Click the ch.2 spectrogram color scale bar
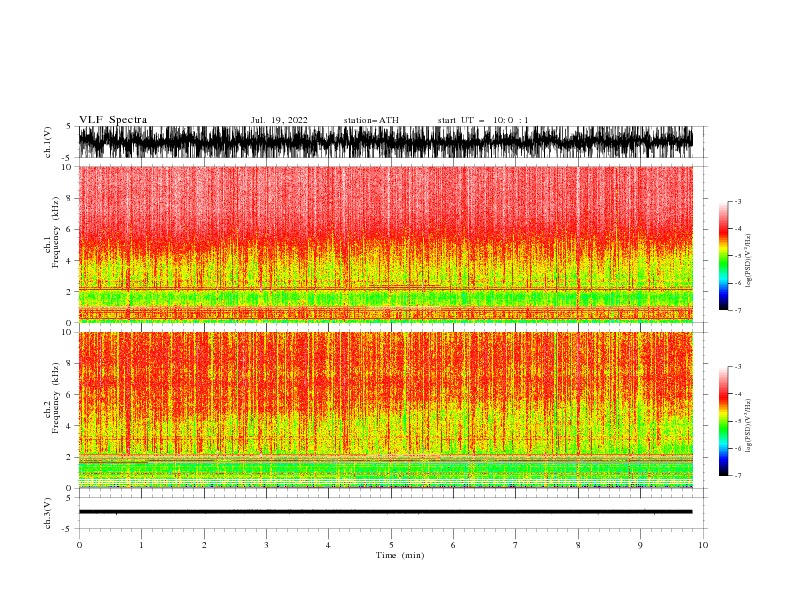 [x=723, y=421]
